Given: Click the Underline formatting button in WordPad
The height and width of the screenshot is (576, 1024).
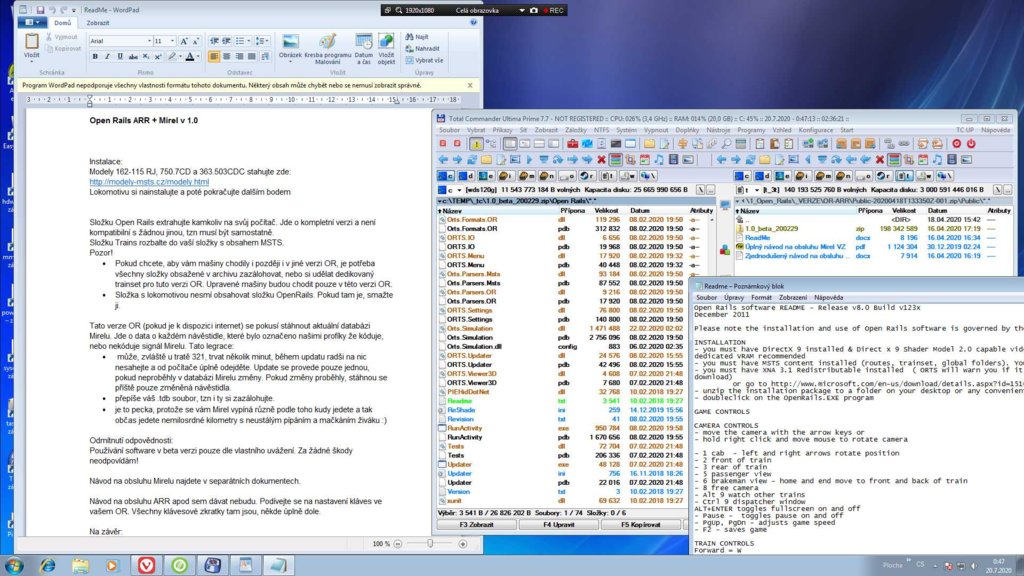Looking at the screenshot, I should point(119,57).
